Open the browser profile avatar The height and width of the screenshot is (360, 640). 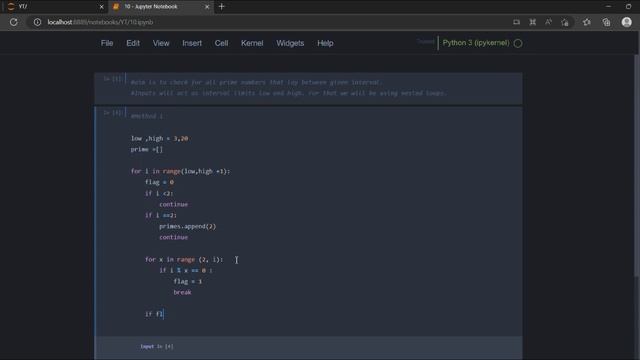pos(627,22)
